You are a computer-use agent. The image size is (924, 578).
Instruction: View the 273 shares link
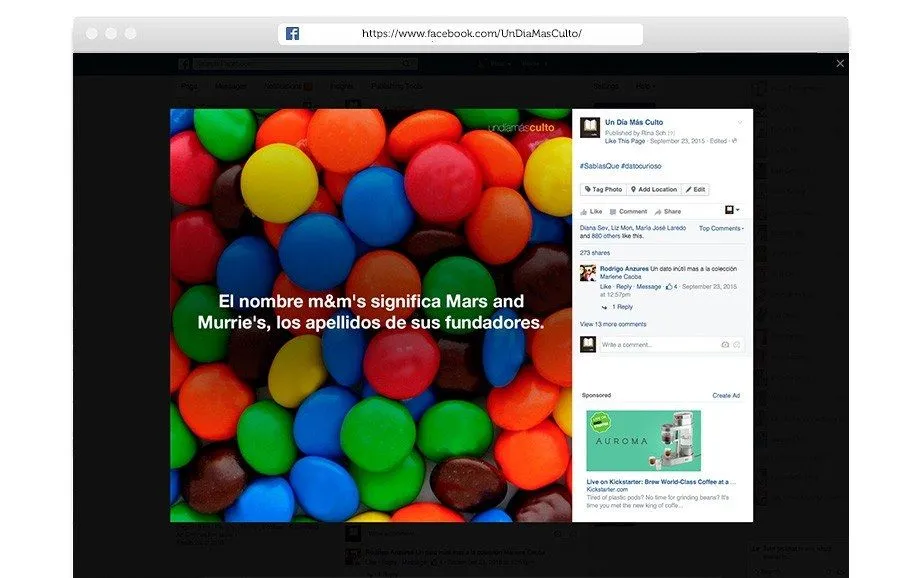pyautogui.click(x=595, y=253)
